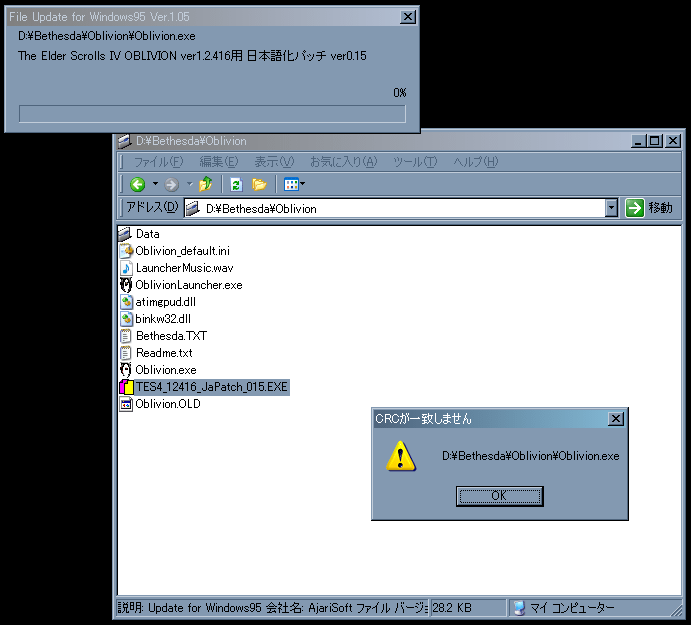
Task: Click the Up folder toolbar icon
Action: click(206, 184)
